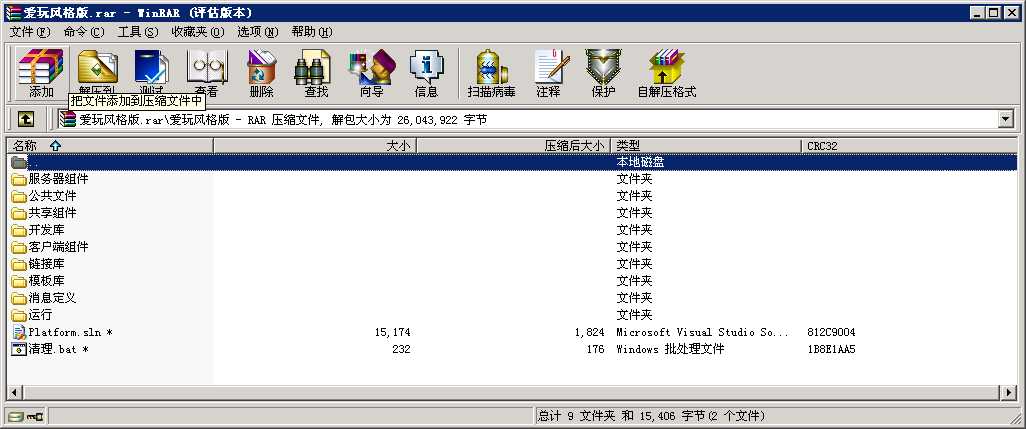This screenshot has width=1026, height=429.
Task: Click the Add (添加) toolbar icon
Action: click(x=41, y=67)
